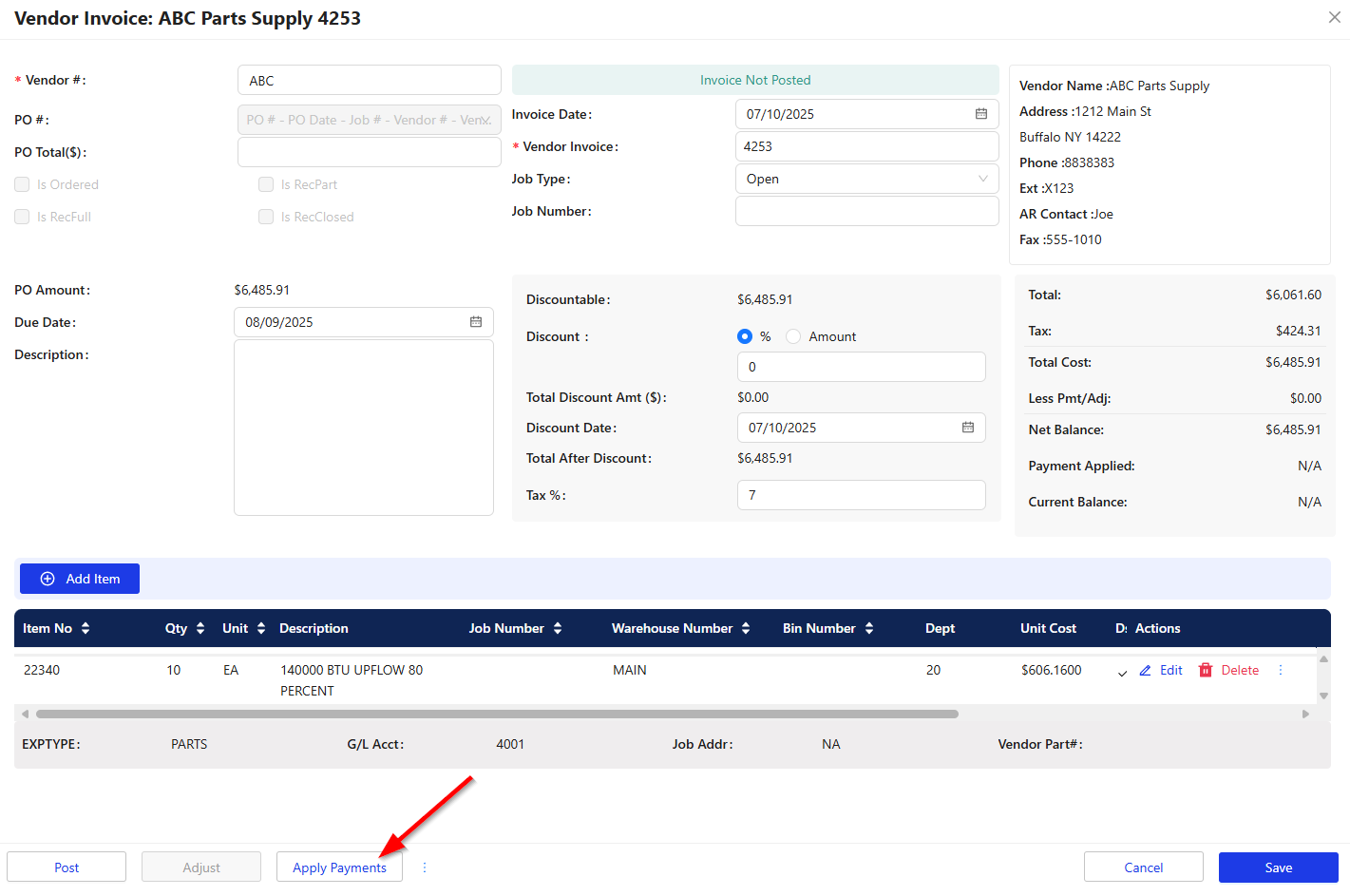Click the horizontal scrollbar thumb under the items table
Screen dimensions: 1350x896
coord(497,714)
